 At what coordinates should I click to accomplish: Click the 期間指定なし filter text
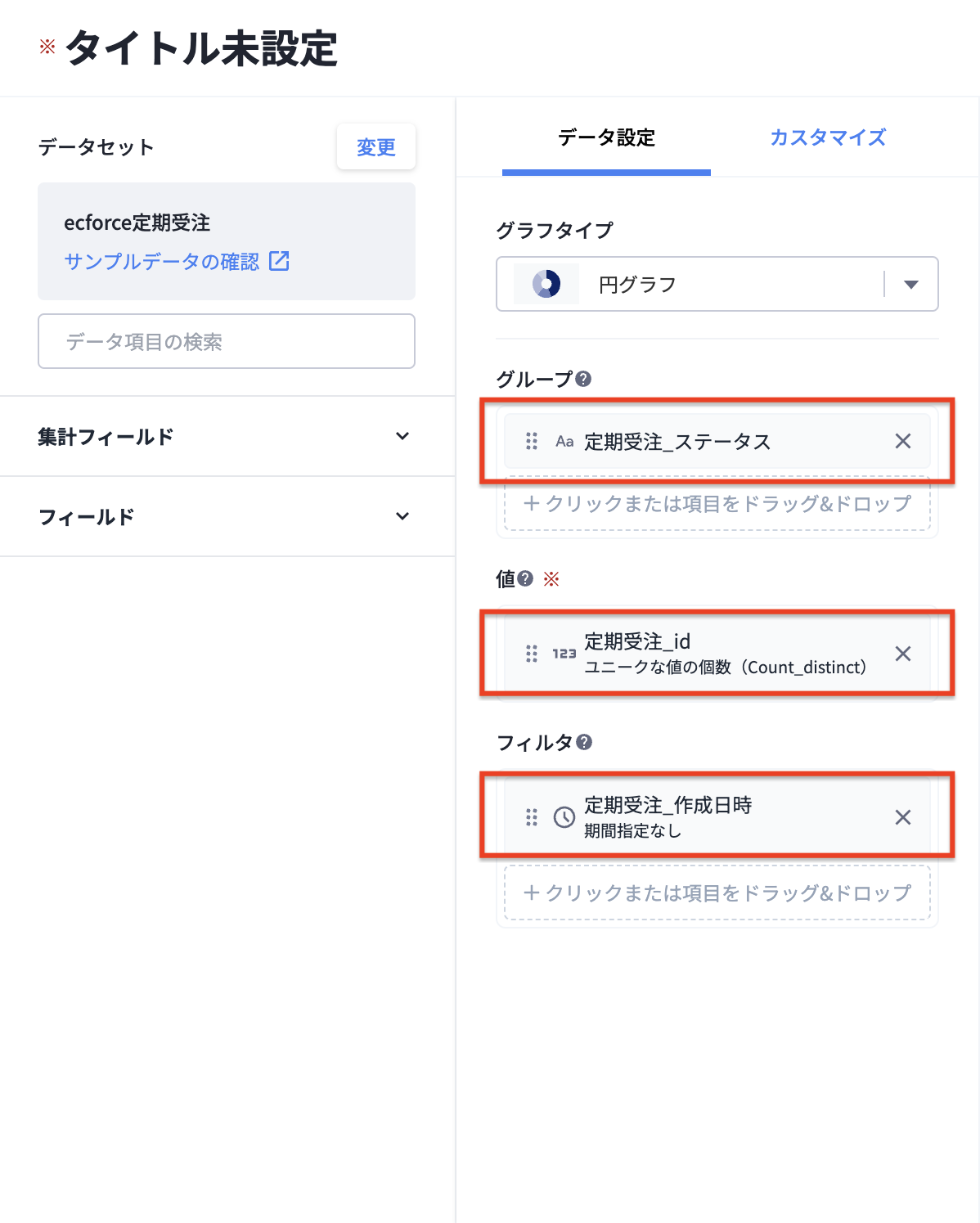[632, 830]
